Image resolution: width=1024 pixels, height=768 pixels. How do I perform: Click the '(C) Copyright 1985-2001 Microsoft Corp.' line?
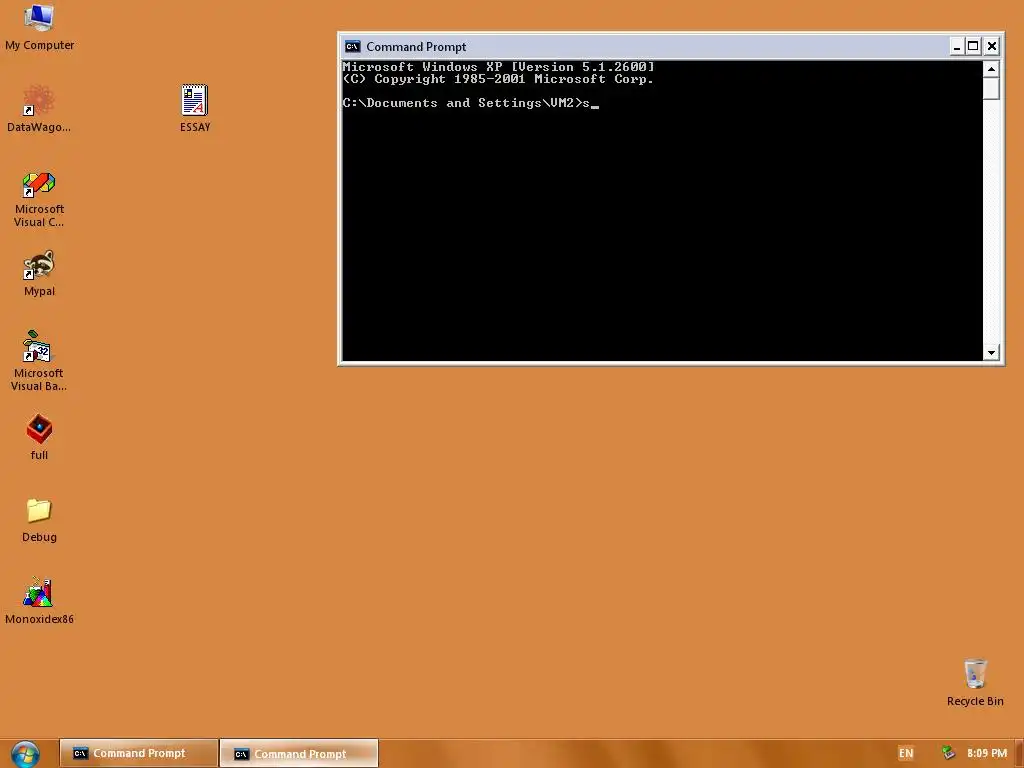click(498, 79)
